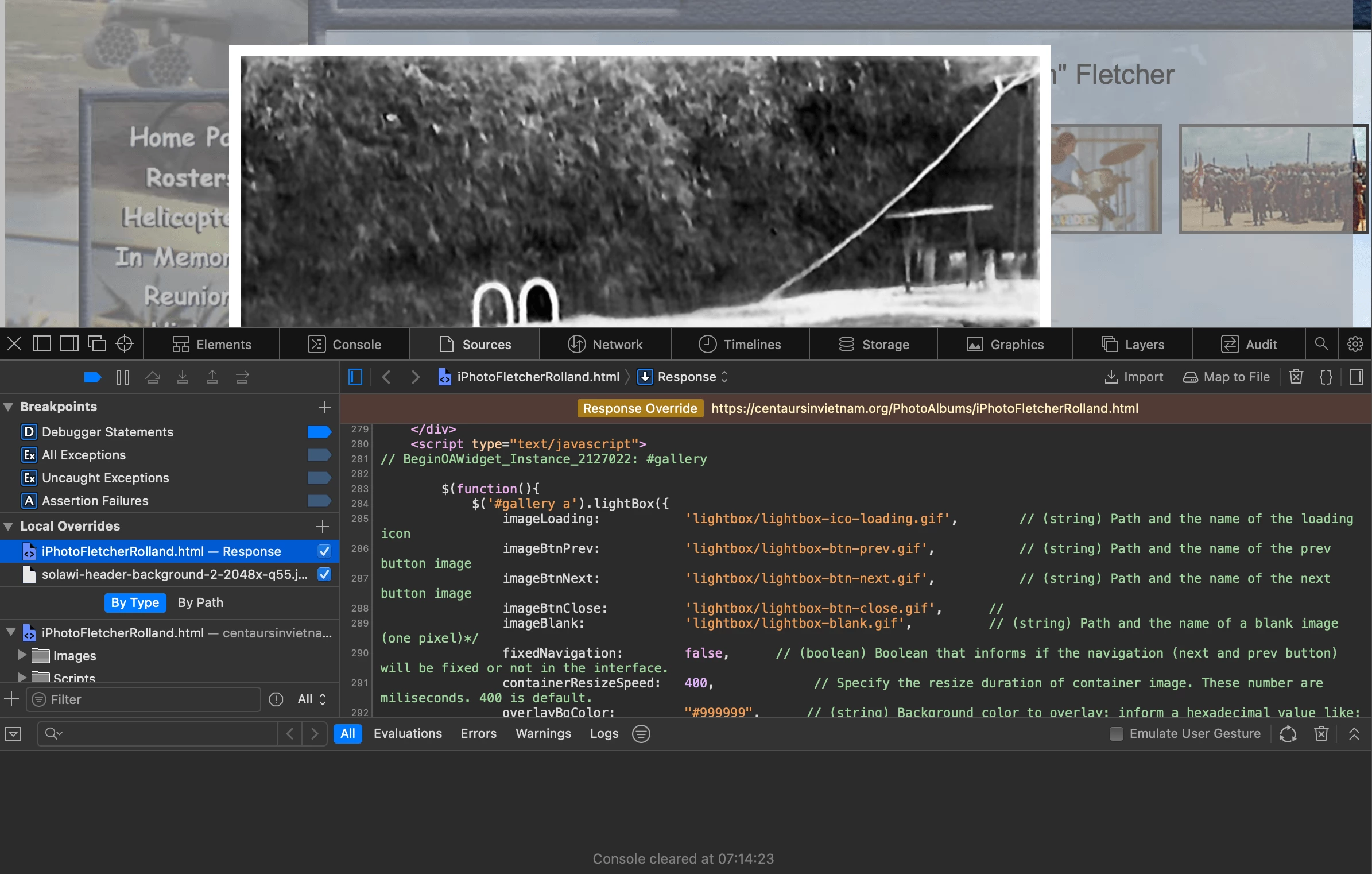Pause script execution in debugger

coord(123,377)
